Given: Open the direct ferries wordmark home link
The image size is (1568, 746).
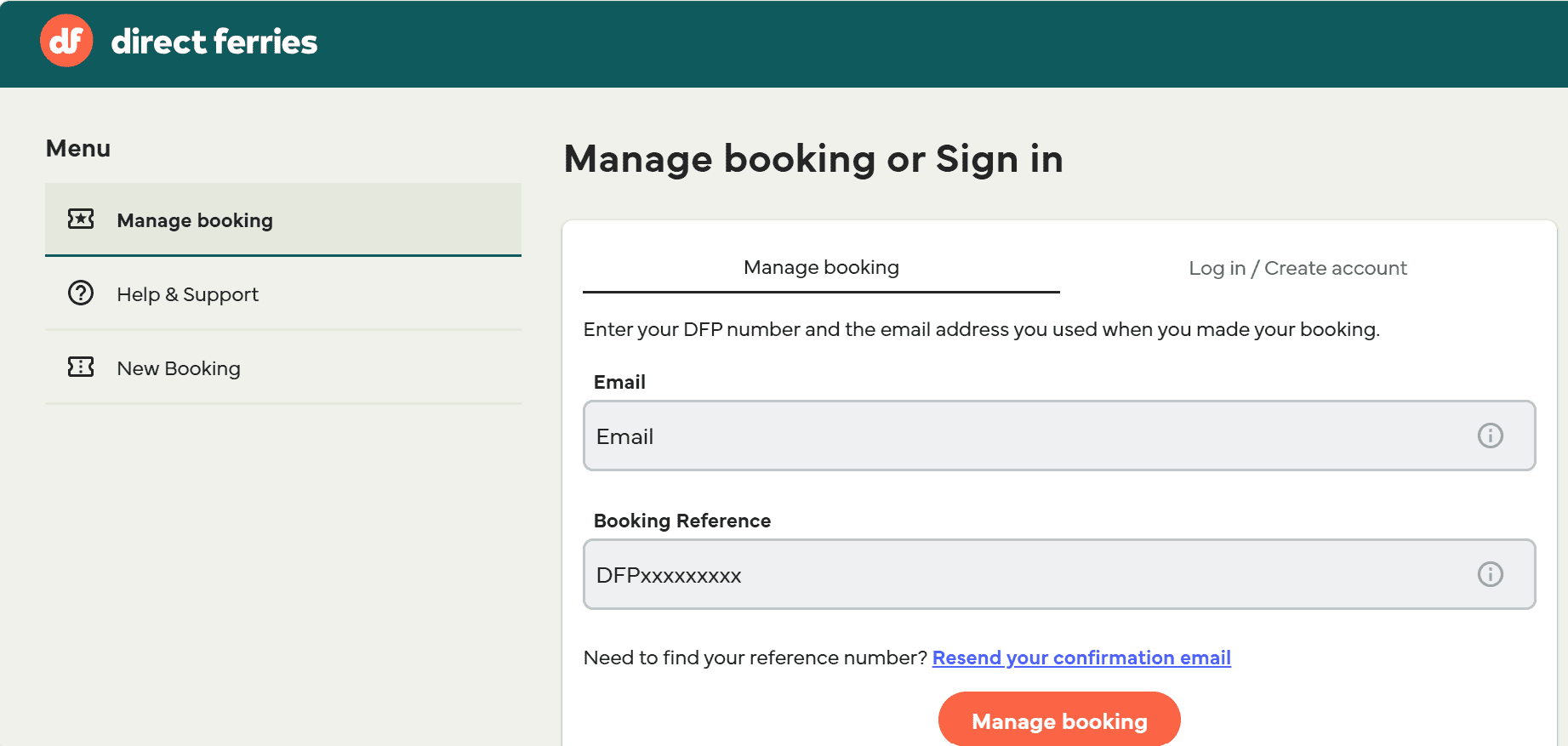Looking at the screenshot, I should (x=214, y=42).
